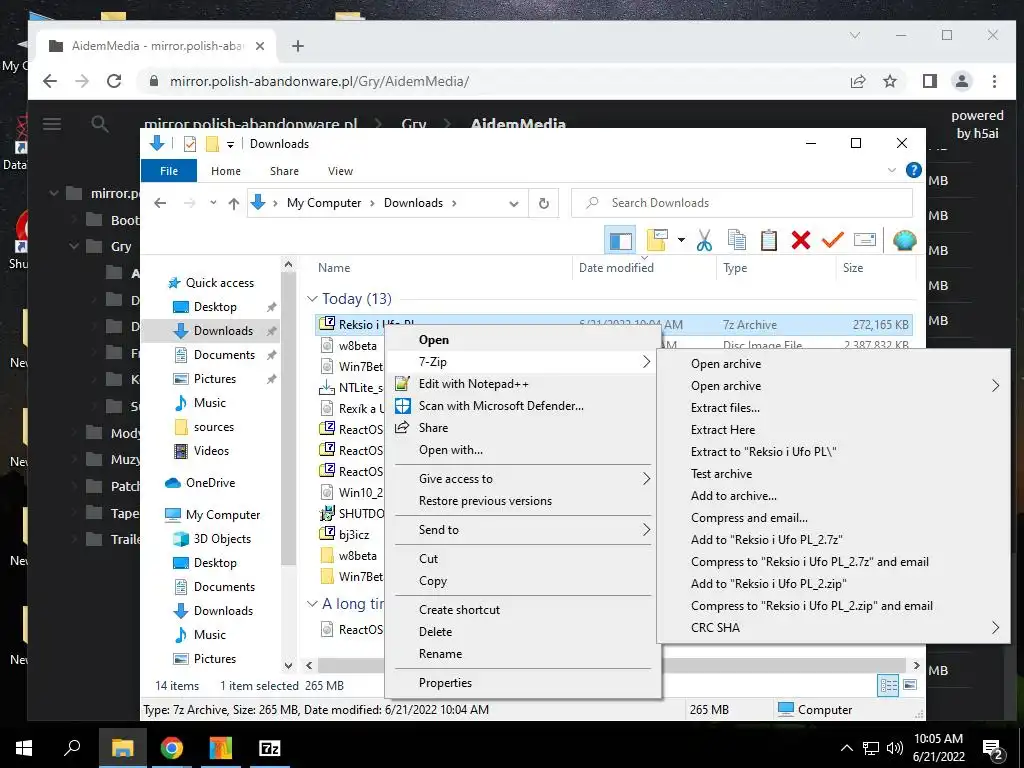Click the Copy toolbar icon in Explorer
This screenshot has height=768, width=1024.
[x=737, y=240]
